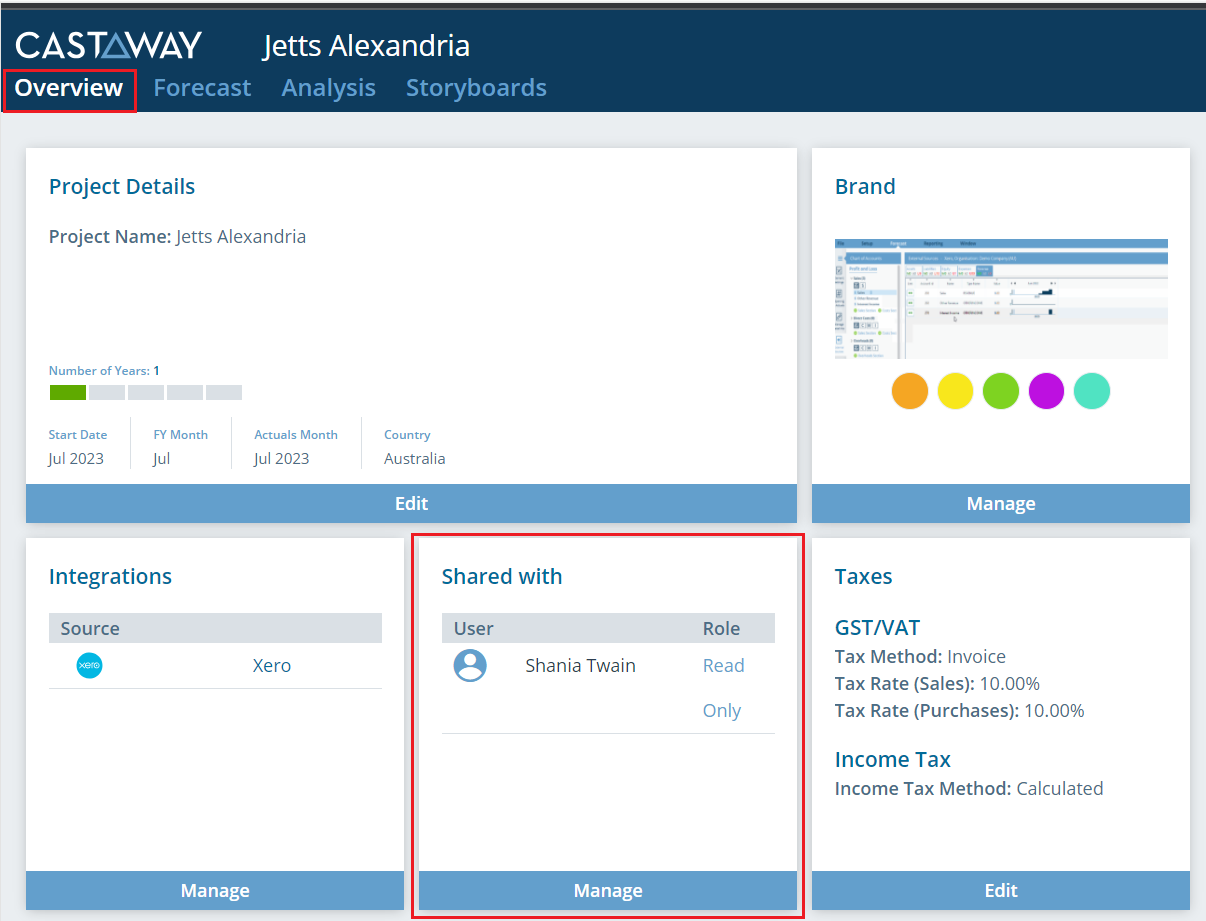Screen dimensions: 1206x921
Task: Select the purple brand color swatch
Action: [x=1047, y=391]
